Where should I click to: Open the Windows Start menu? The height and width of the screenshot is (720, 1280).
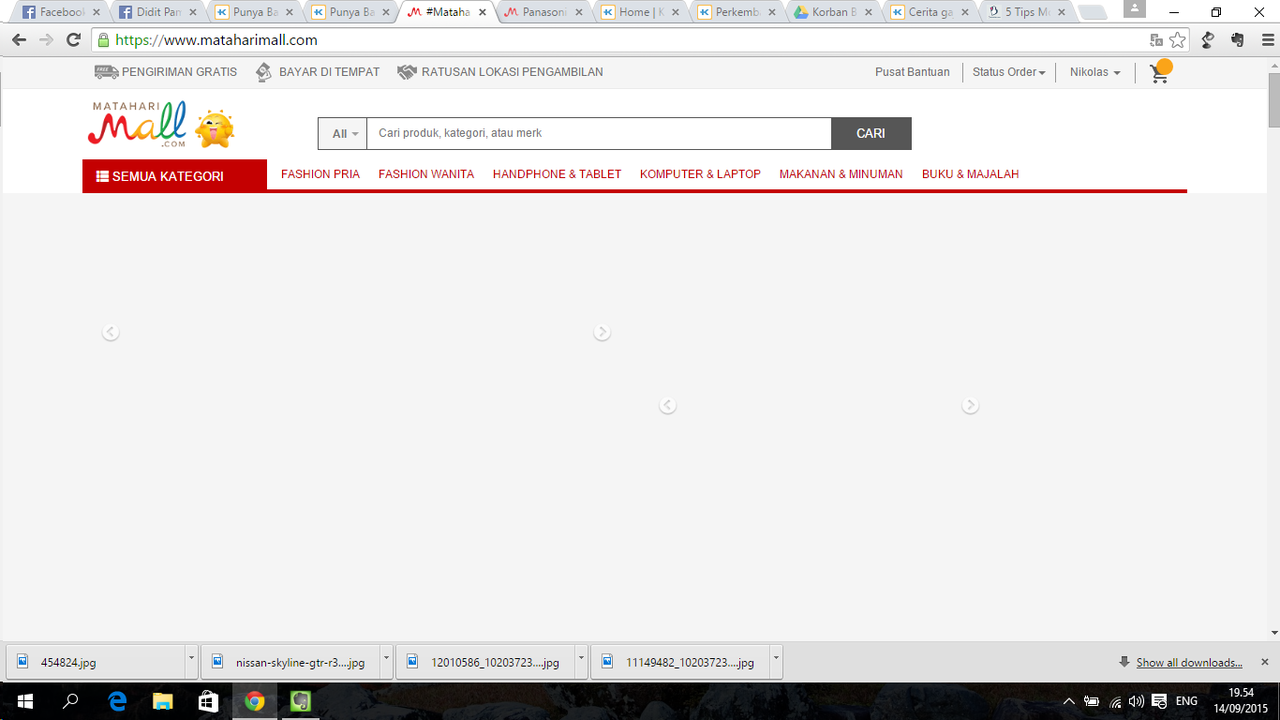[24, 701]
